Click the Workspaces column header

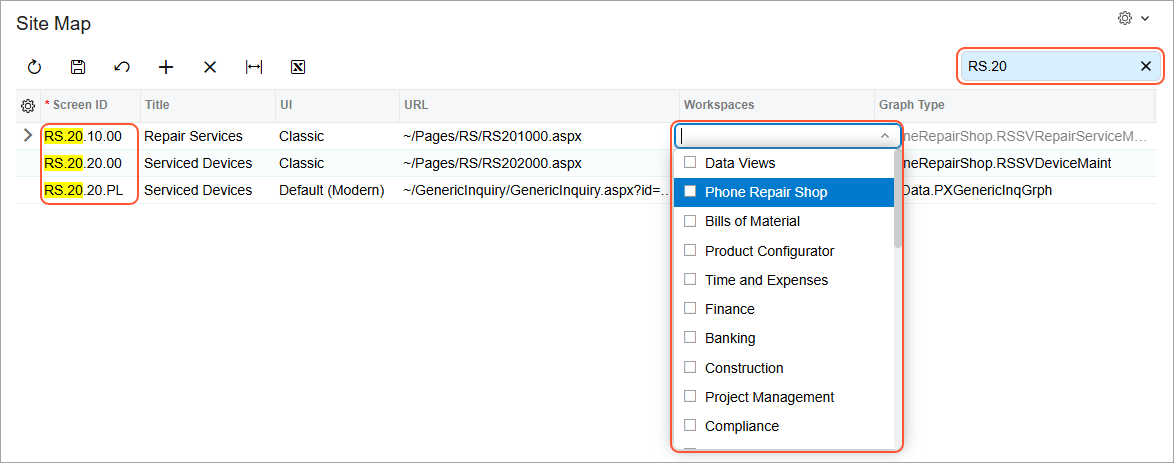718,105
